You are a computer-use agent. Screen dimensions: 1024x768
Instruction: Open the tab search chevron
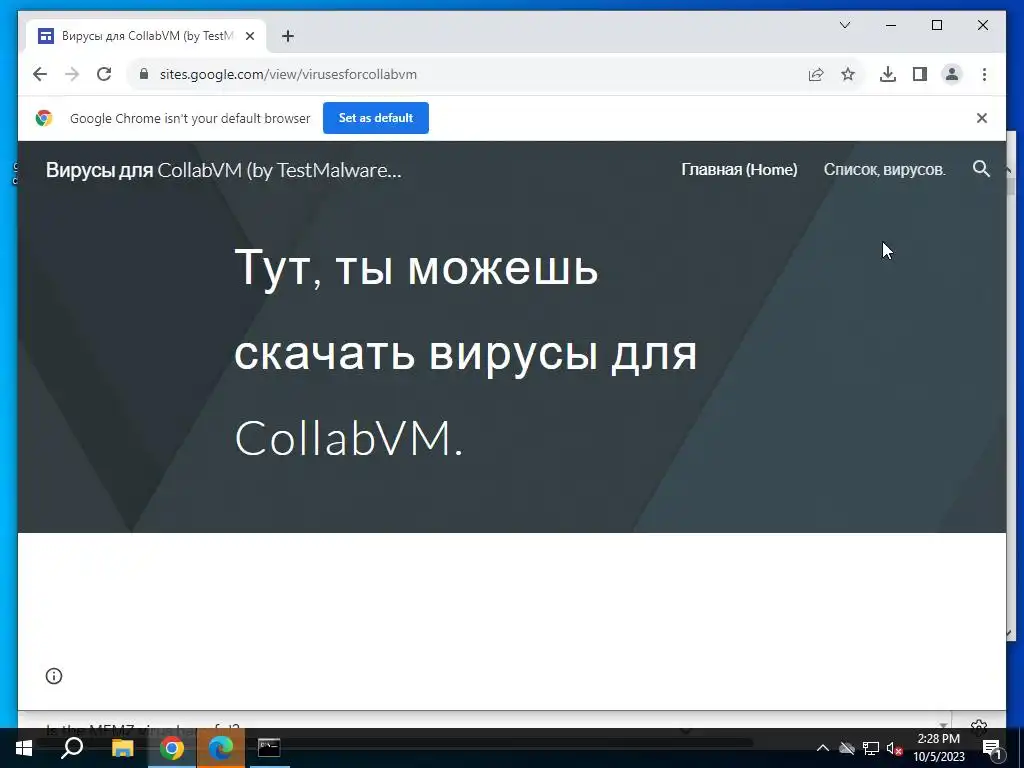click(844, 25)
